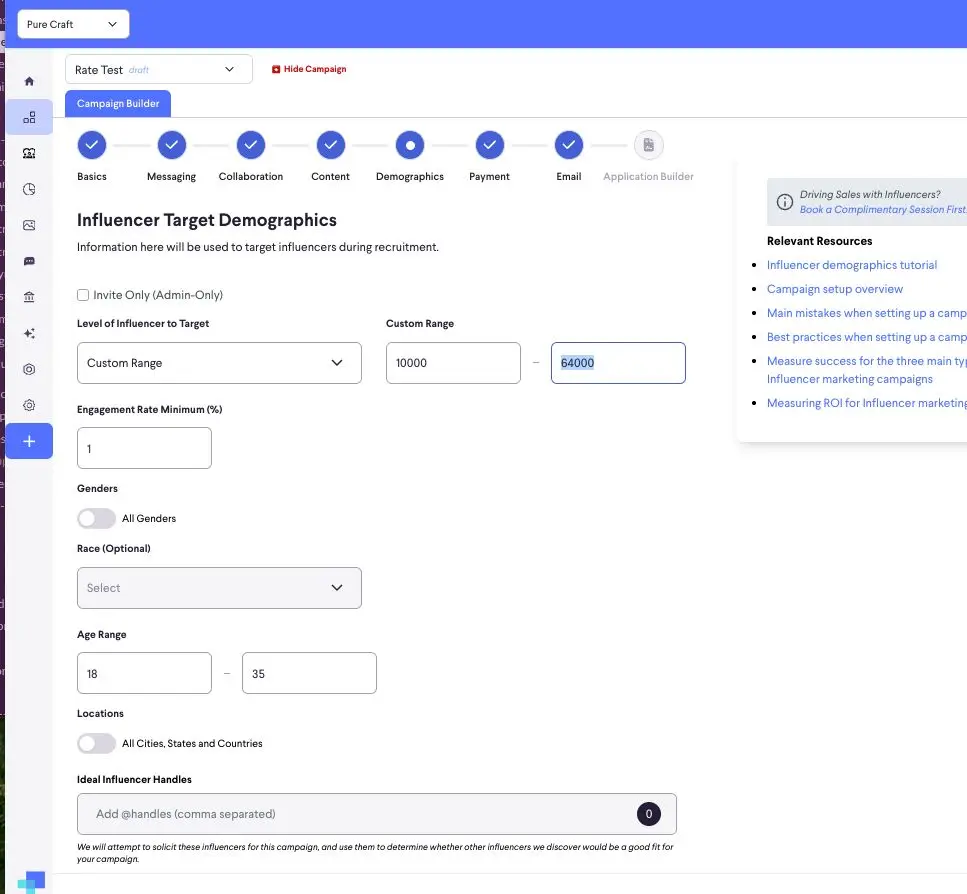The width and height of the screenshot is (967, 894).
Task: Open the Rate Test campaign dropdown
Action: coord(158,69)
